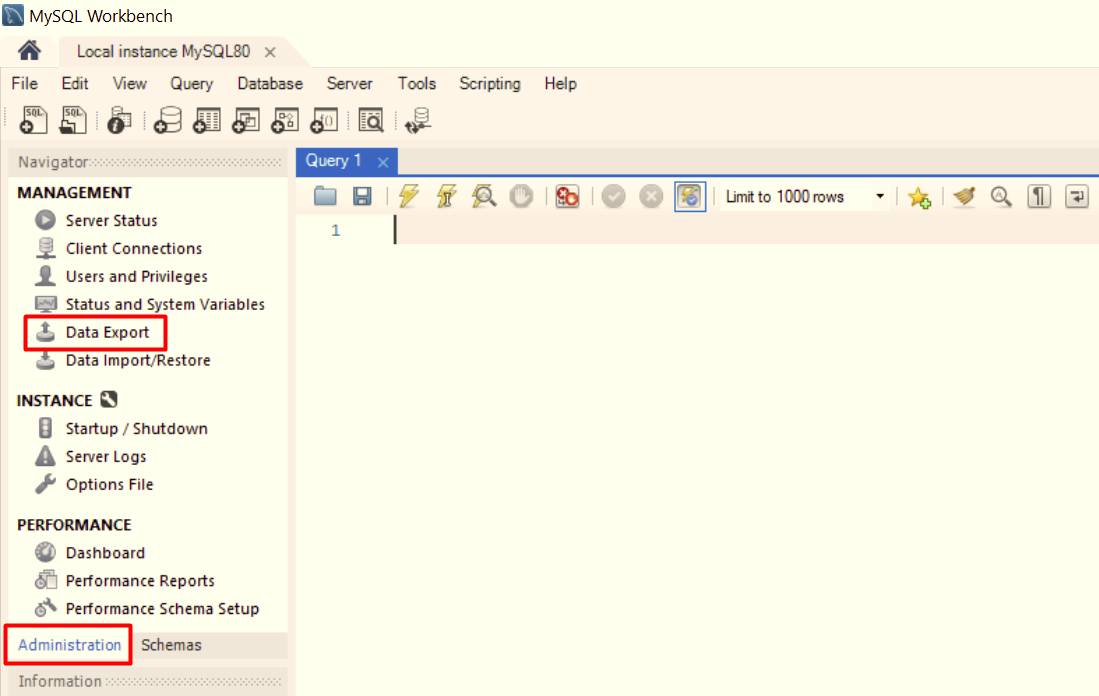Create new schema toolbar icon
This screenshot has width=1099, height=696.
(168, 120)
